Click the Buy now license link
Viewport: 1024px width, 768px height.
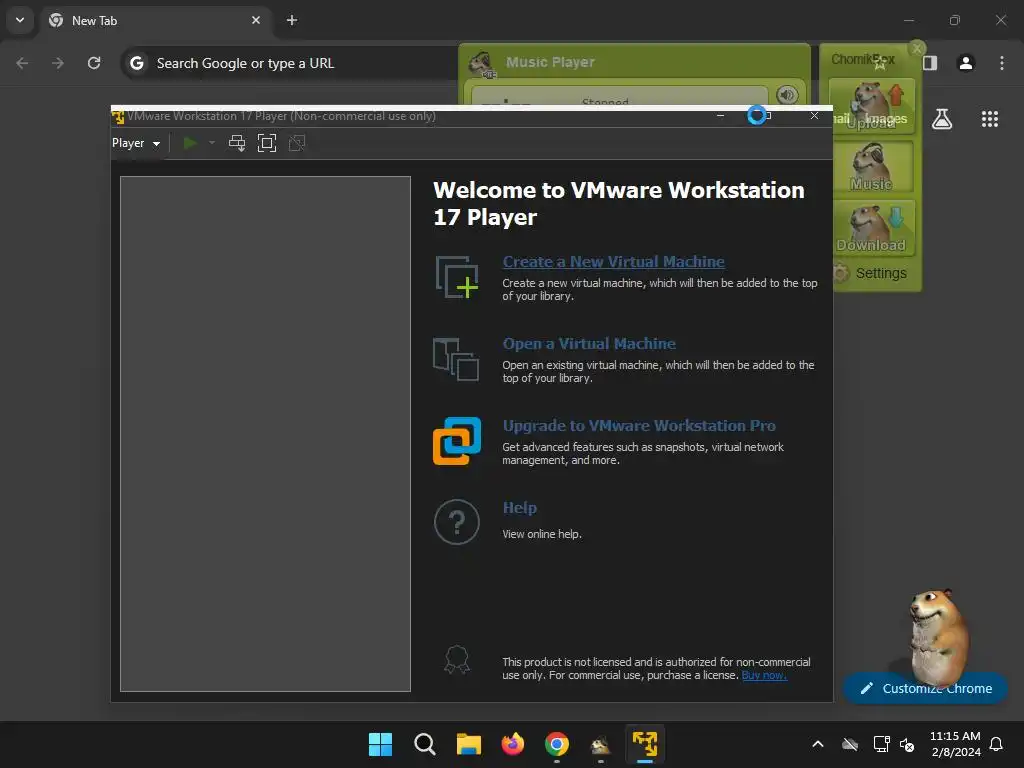[x=764, y=675]
